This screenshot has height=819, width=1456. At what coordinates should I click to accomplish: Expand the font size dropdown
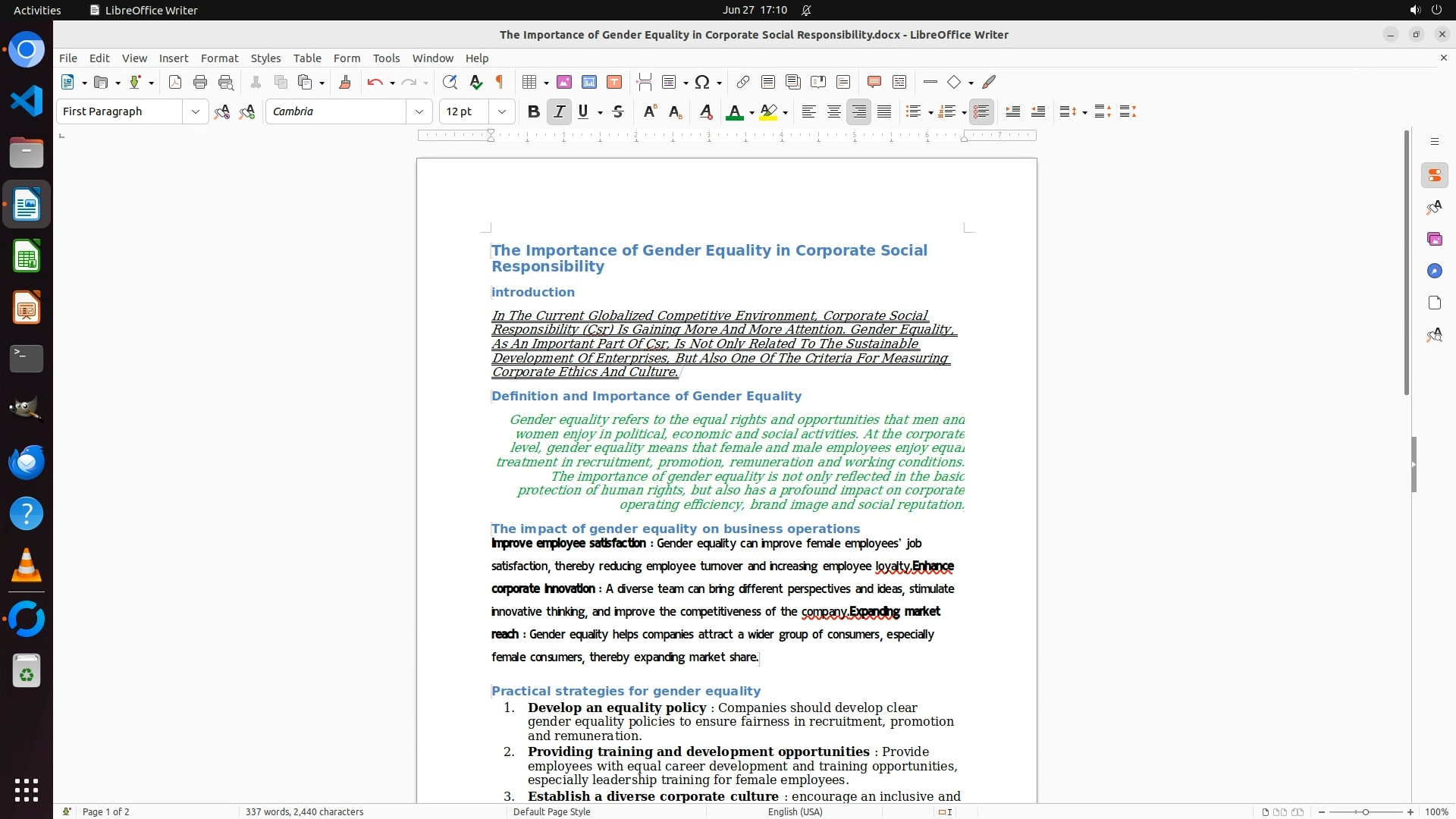point(502,111)
